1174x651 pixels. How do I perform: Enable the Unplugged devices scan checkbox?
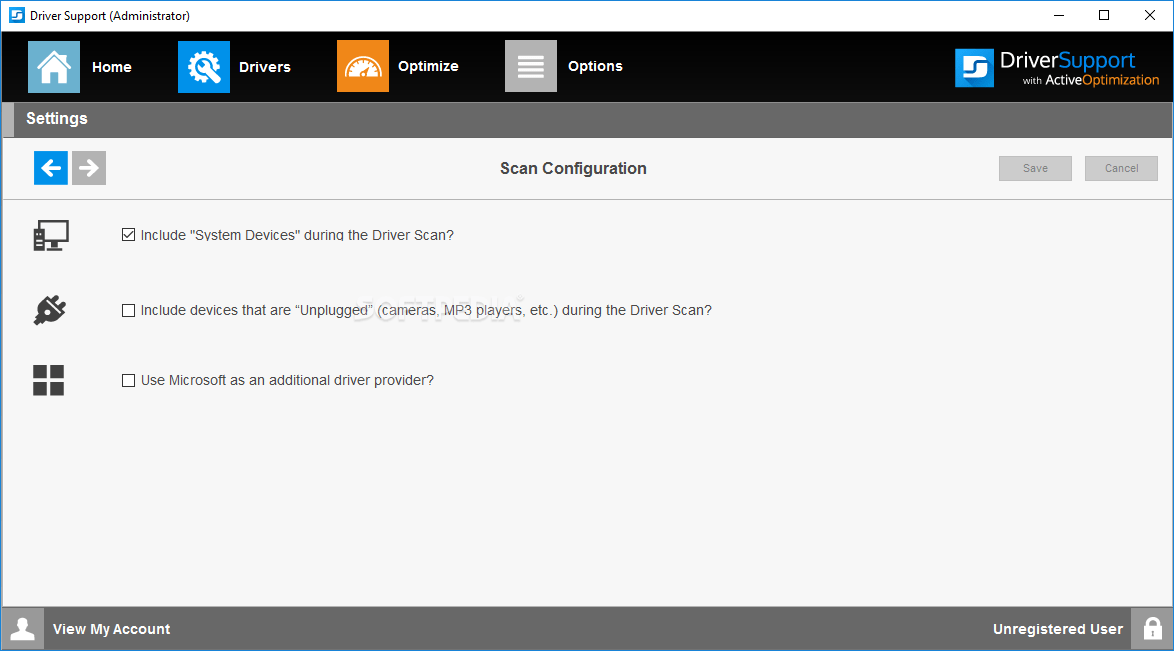[129, 310]
